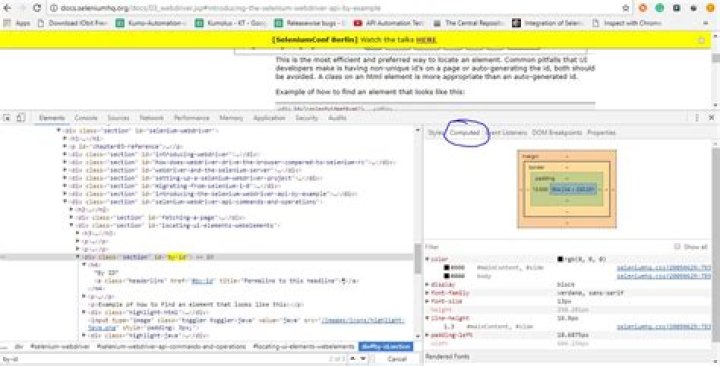Bookmark this page with the star icon
The height and width of the screenshot is (366, 720).
625,8
